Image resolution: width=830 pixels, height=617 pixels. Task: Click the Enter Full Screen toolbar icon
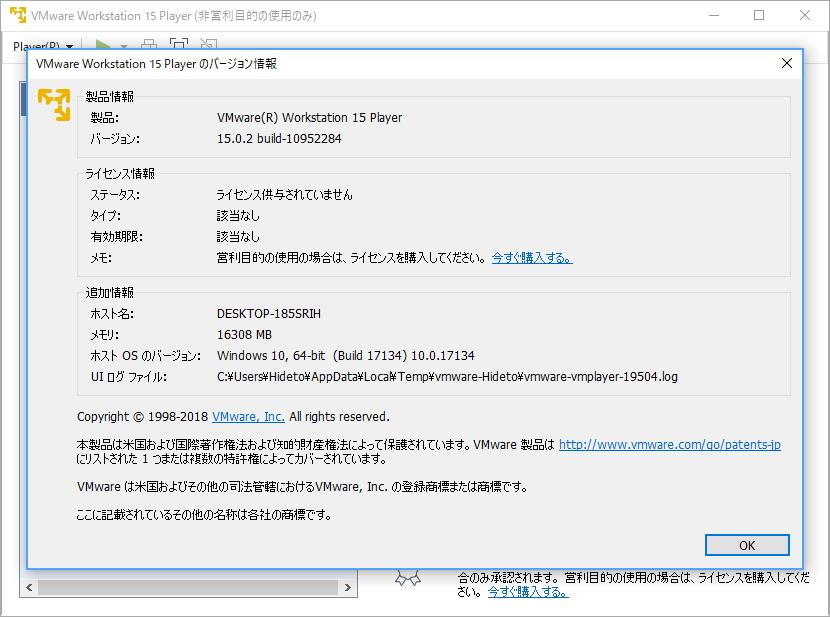[180, 46]
